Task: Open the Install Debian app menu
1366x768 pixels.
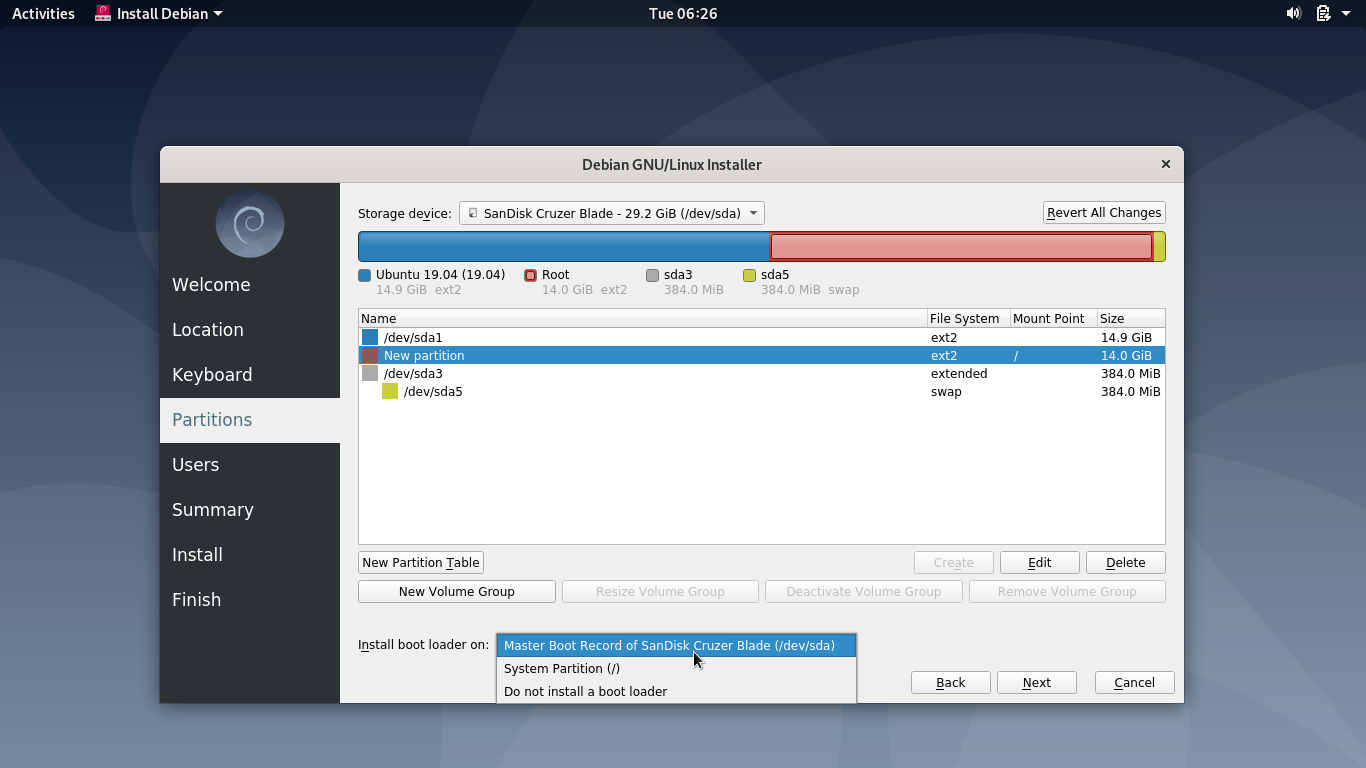Action: click(159, 14)
